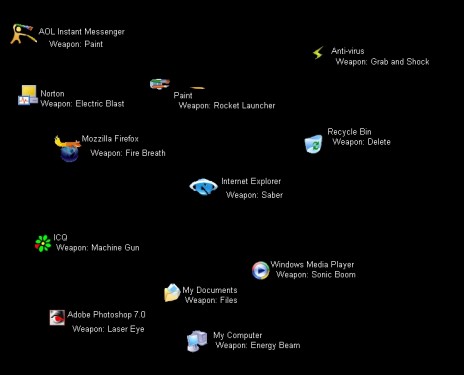Image resolution: width=464 pixels, height=375 pixels.
Task: Click the Norton icon
Action: point(28,95)
